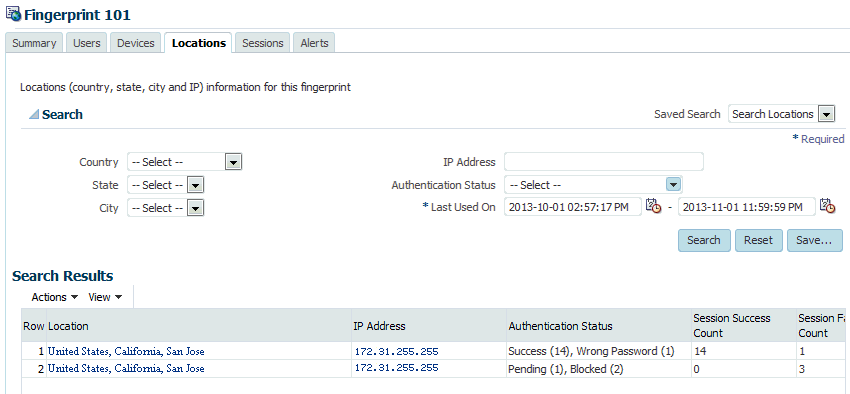This screenshot has height=394, width=850.
Task: Sort by Session Success Count column header
Action: [x=744, y=326]
